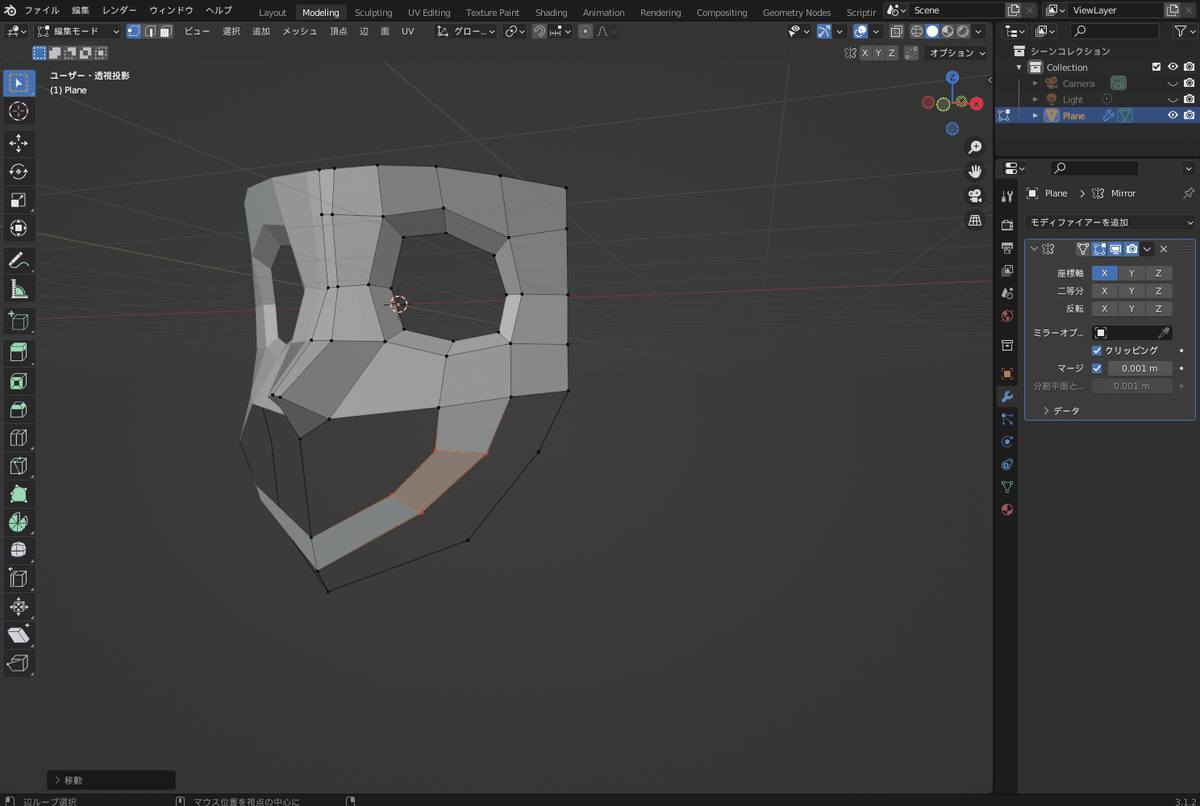This screenshot has height=806, width=1200.
Task: Pick the Shear tool
Action: tap(19, 635)
